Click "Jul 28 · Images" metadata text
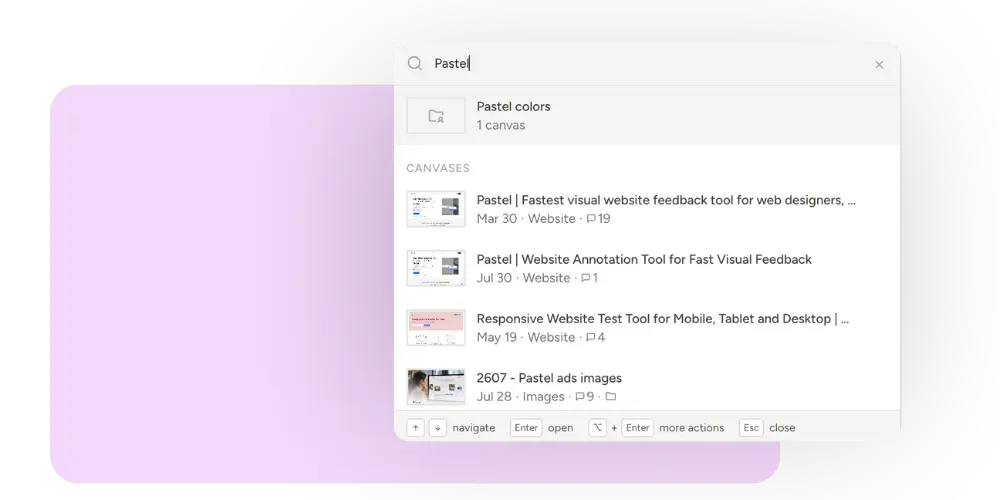 pos(520,397)
